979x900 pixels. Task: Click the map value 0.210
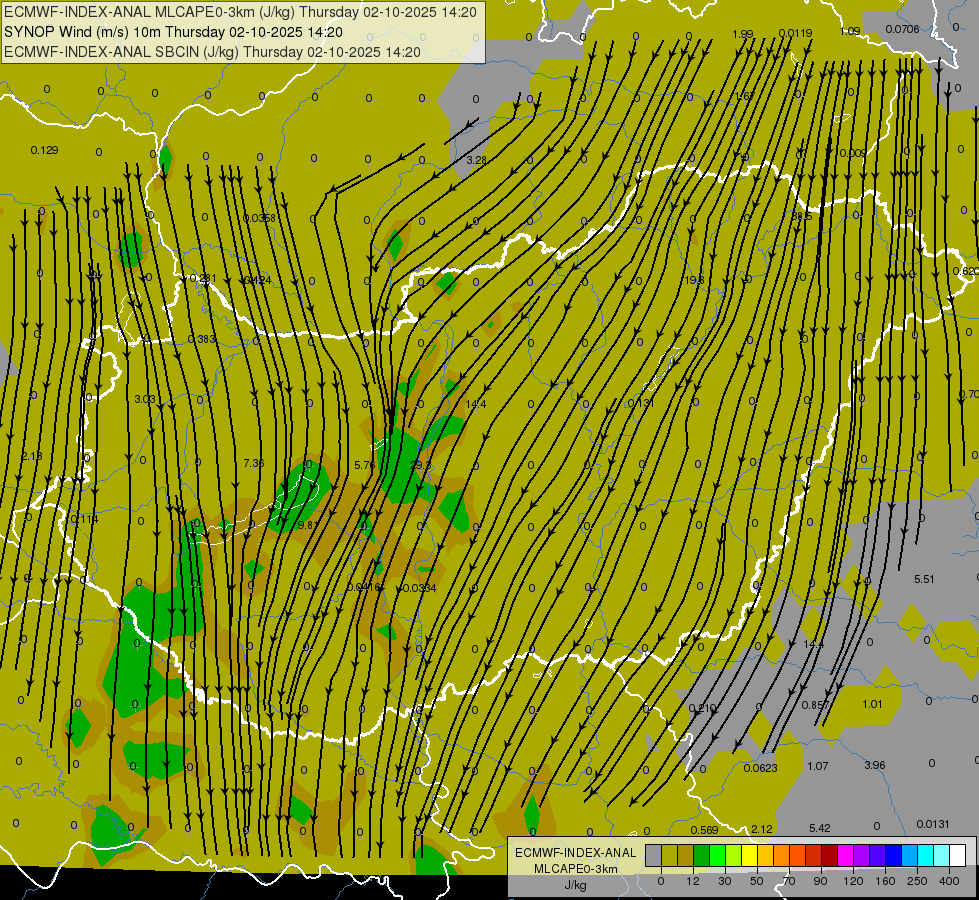click(702, 708)
